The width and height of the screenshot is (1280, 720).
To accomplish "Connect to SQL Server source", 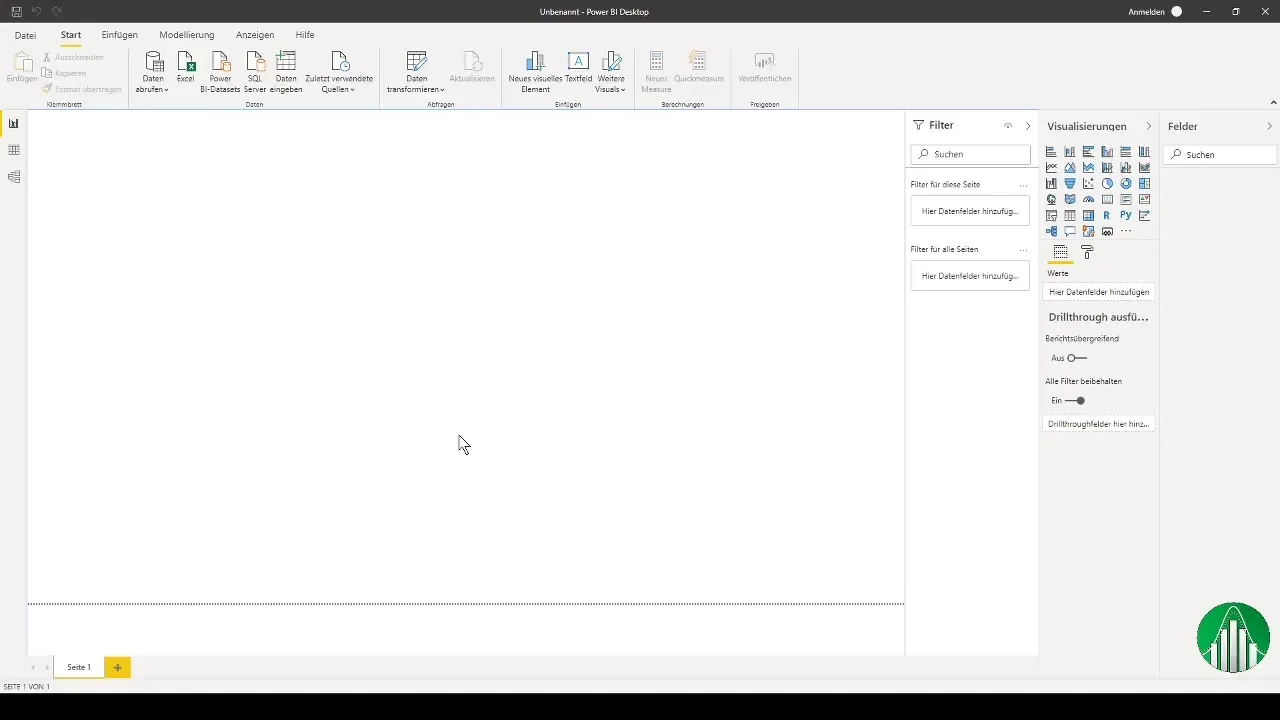I will click(x=255, y=72).
